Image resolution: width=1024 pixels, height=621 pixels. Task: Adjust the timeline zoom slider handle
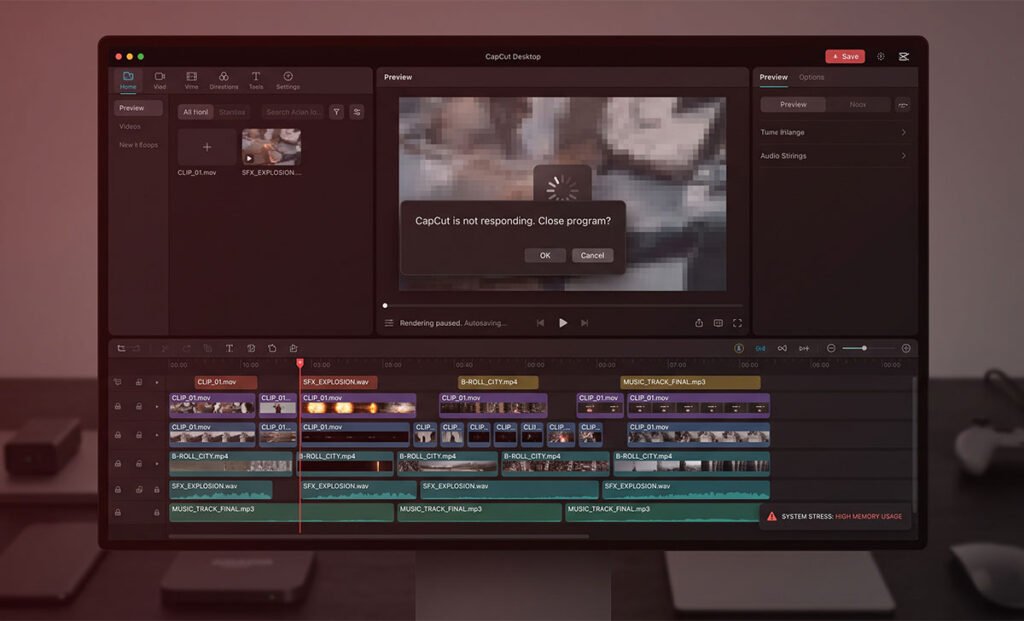tap(864, 349)
